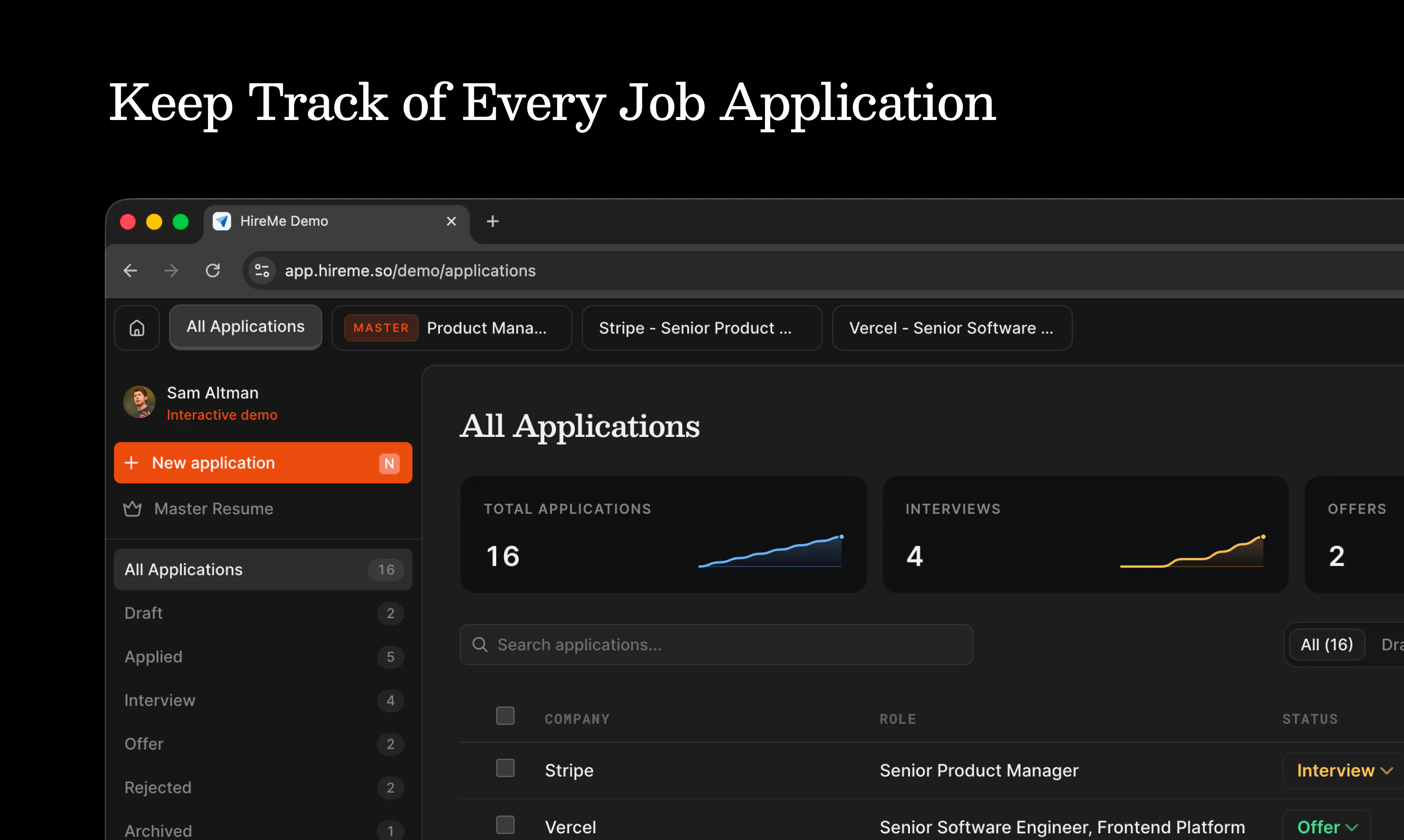Screen dimensions: 1404x840
Task: Click the blue Total Applications sparkline chart
Action: click(771, 551)
